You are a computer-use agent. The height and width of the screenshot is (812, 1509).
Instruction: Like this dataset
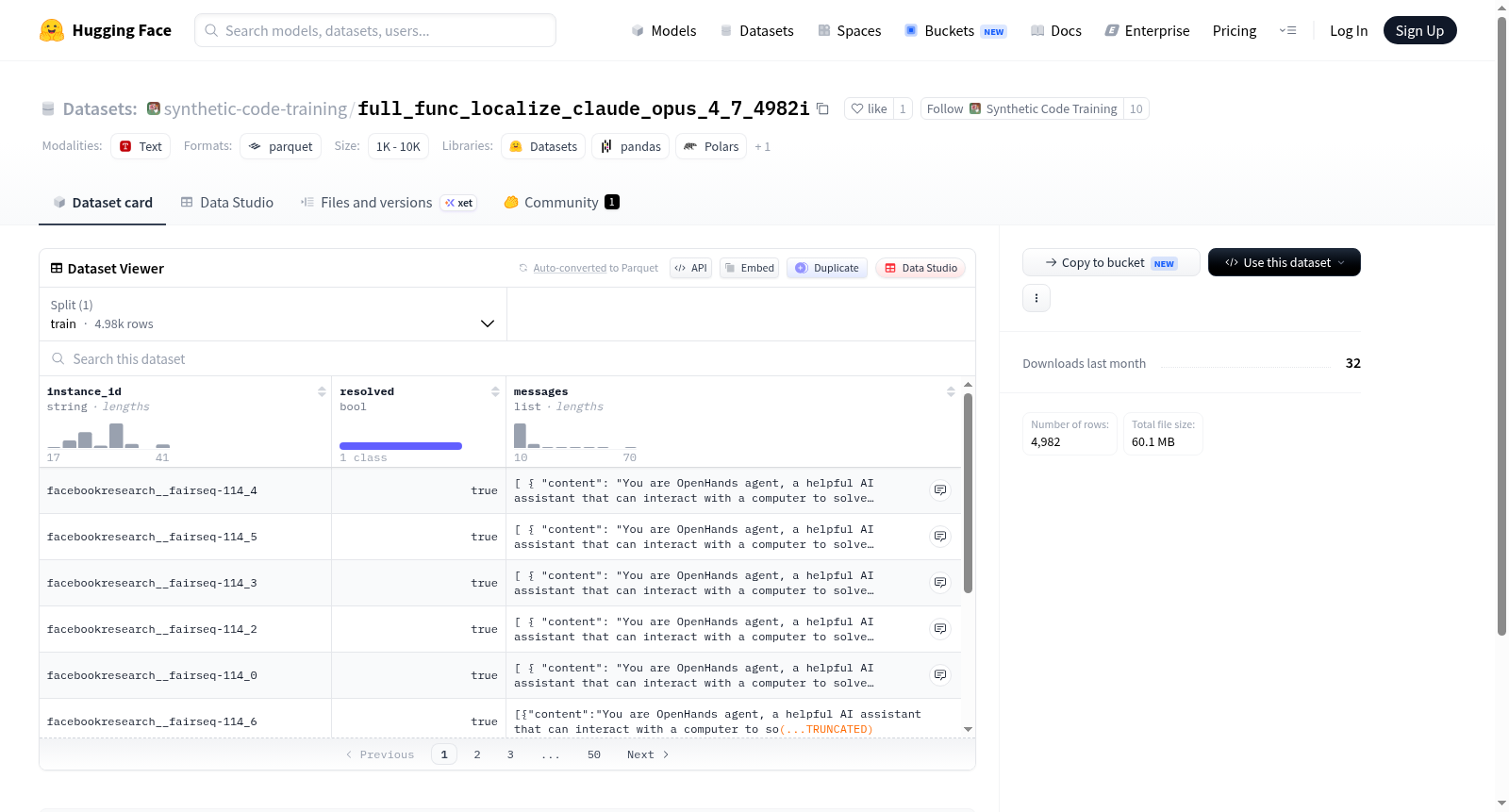click(x=869, y=108)
